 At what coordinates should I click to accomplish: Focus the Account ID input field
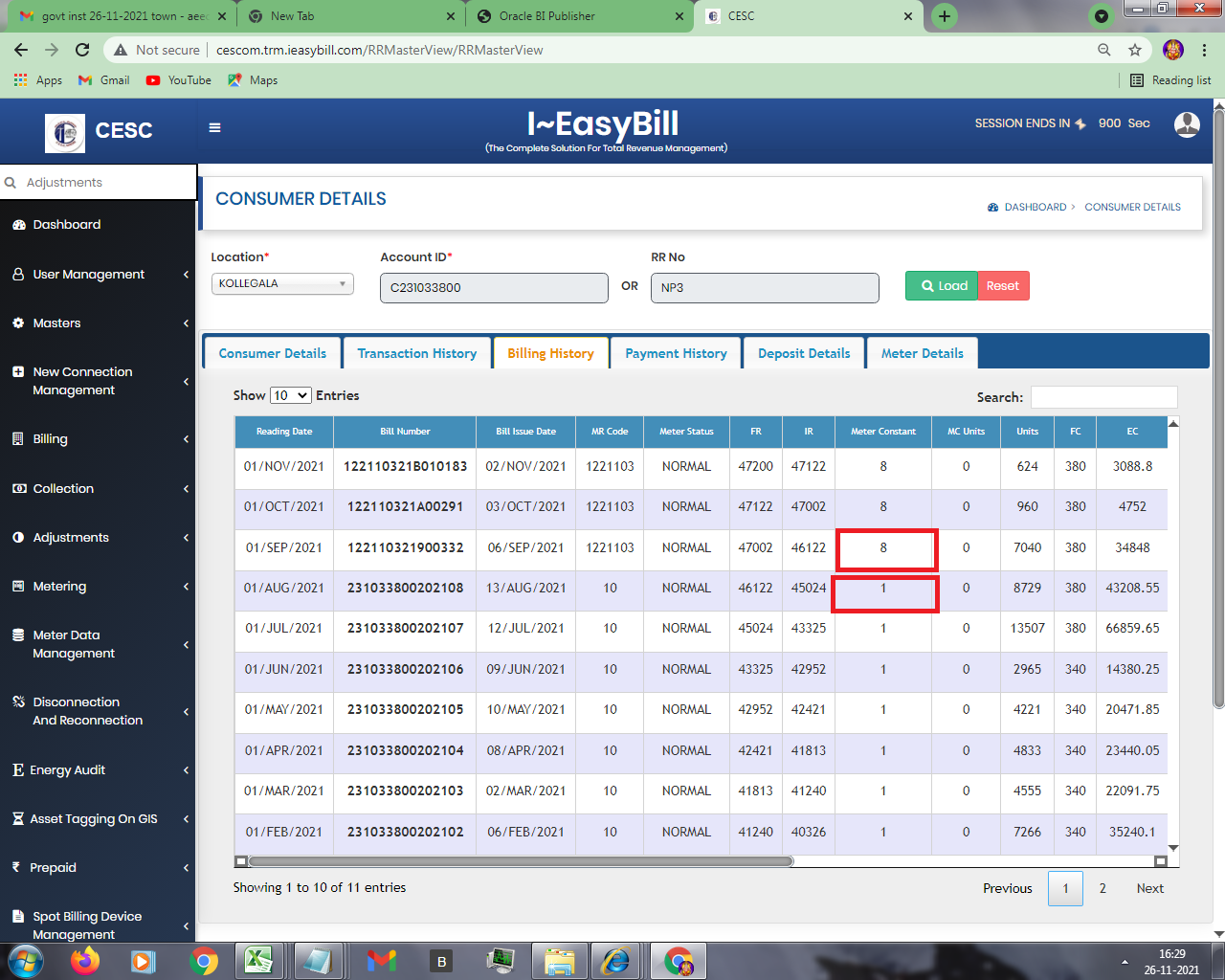(494, 288)
